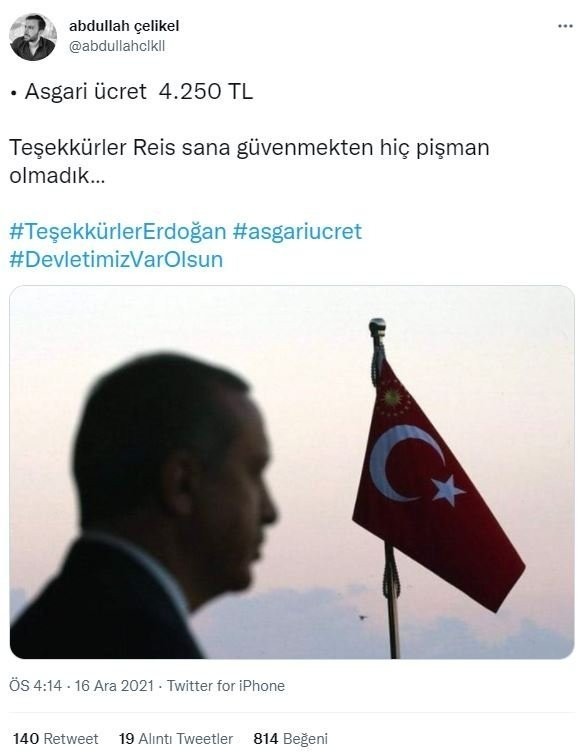Image resolution: width=586 pixels, height=756 pixels.
Task: Click the tweet text about Asgari ücret
Action: (x=131, y=92)
